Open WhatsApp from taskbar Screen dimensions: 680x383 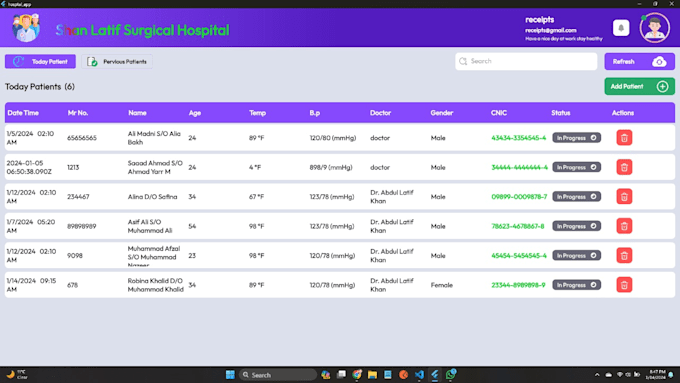click(451, 374)
